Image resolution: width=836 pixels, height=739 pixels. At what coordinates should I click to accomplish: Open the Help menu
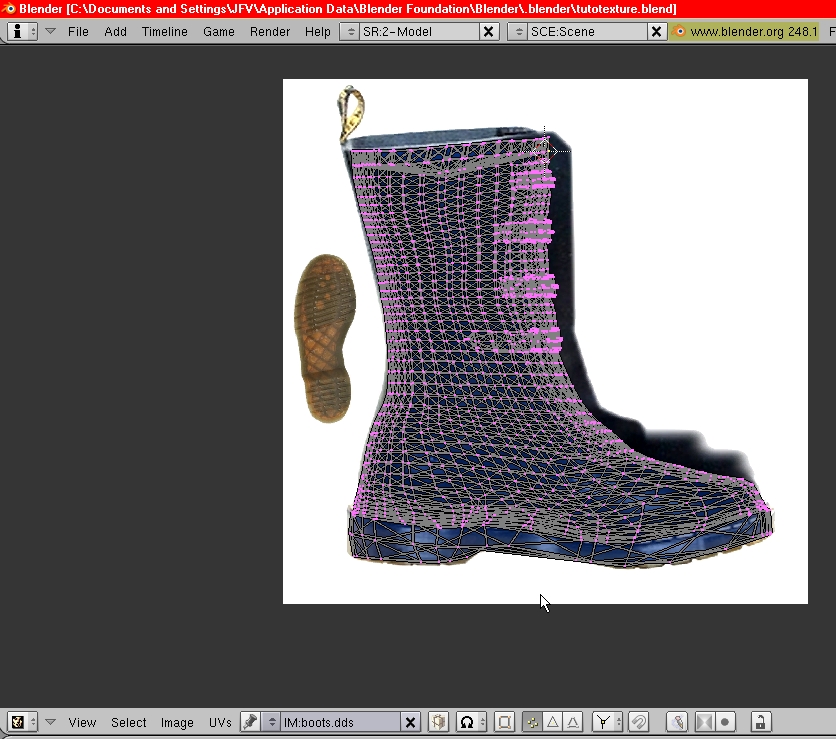[318, 31]
